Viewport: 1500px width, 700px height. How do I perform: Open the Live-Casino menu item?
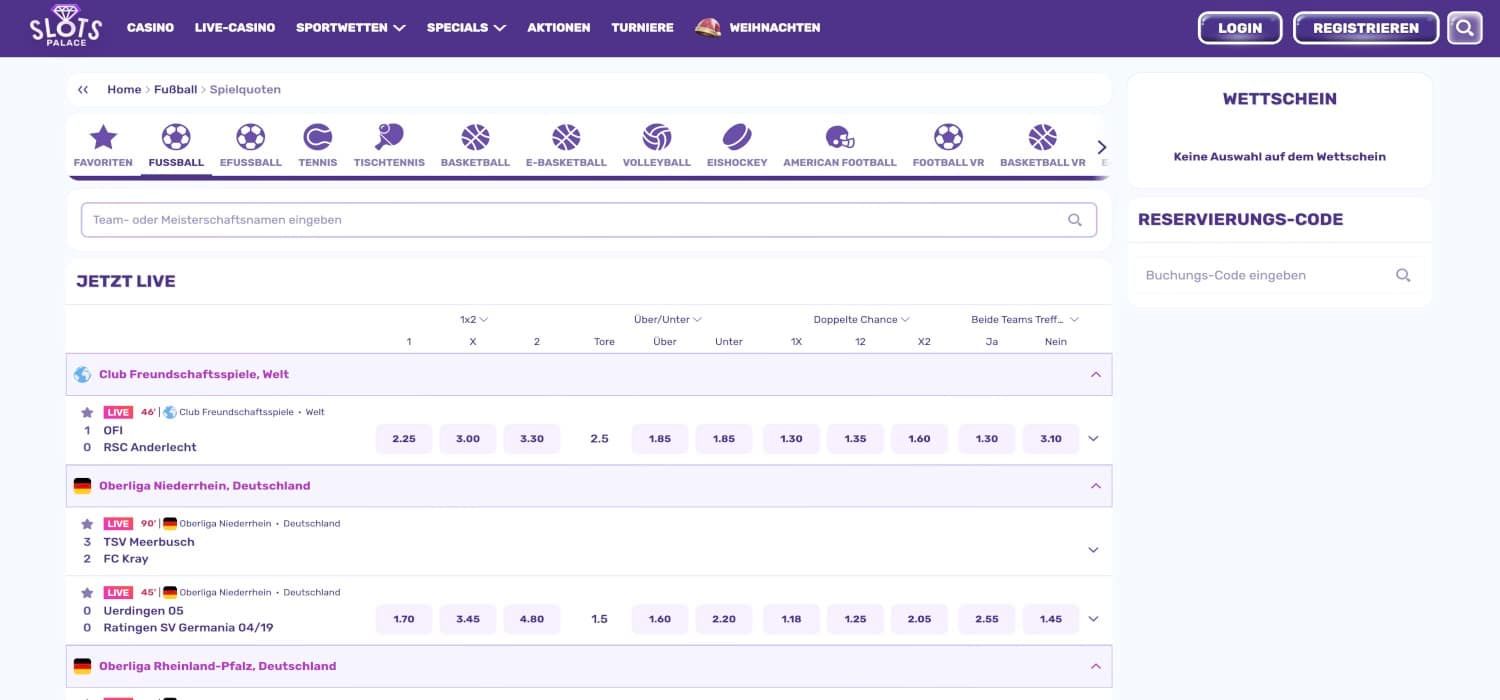pos(235,28)
